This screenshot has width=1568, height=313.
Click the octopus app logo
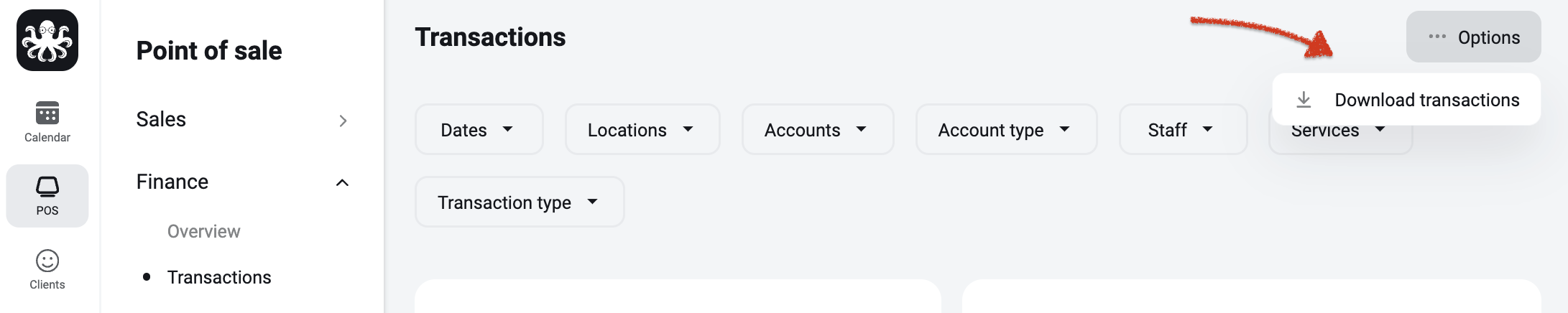[x=47, y=40]
